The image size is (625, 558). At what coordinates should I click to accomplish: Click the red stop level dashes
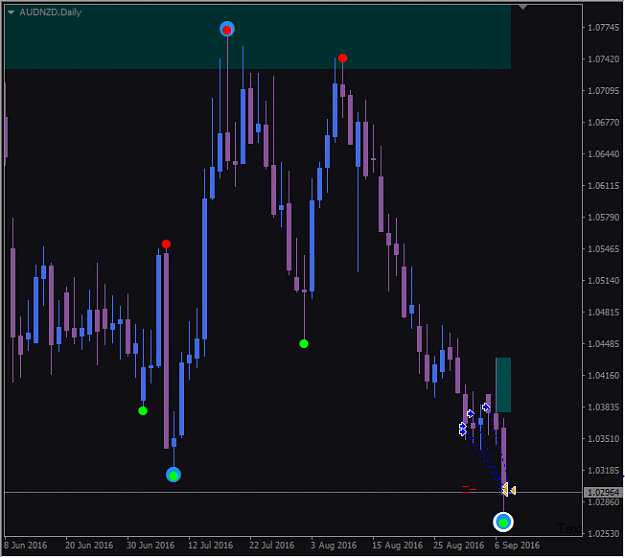point(469,489)
